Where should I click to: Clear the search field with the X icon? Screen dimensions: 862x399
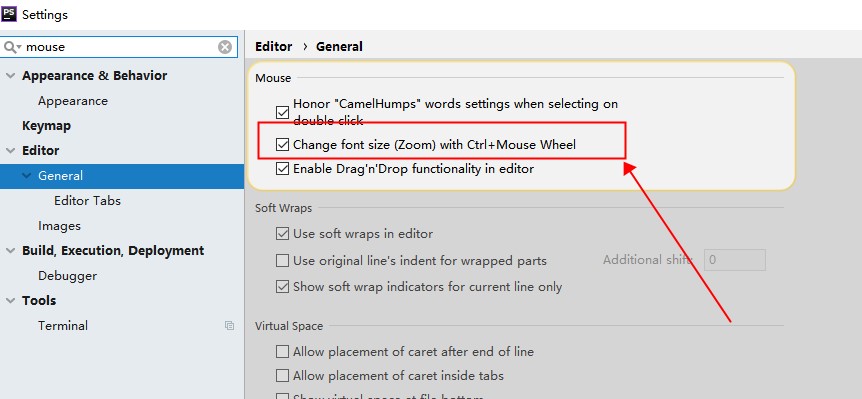tap(225, 47)
